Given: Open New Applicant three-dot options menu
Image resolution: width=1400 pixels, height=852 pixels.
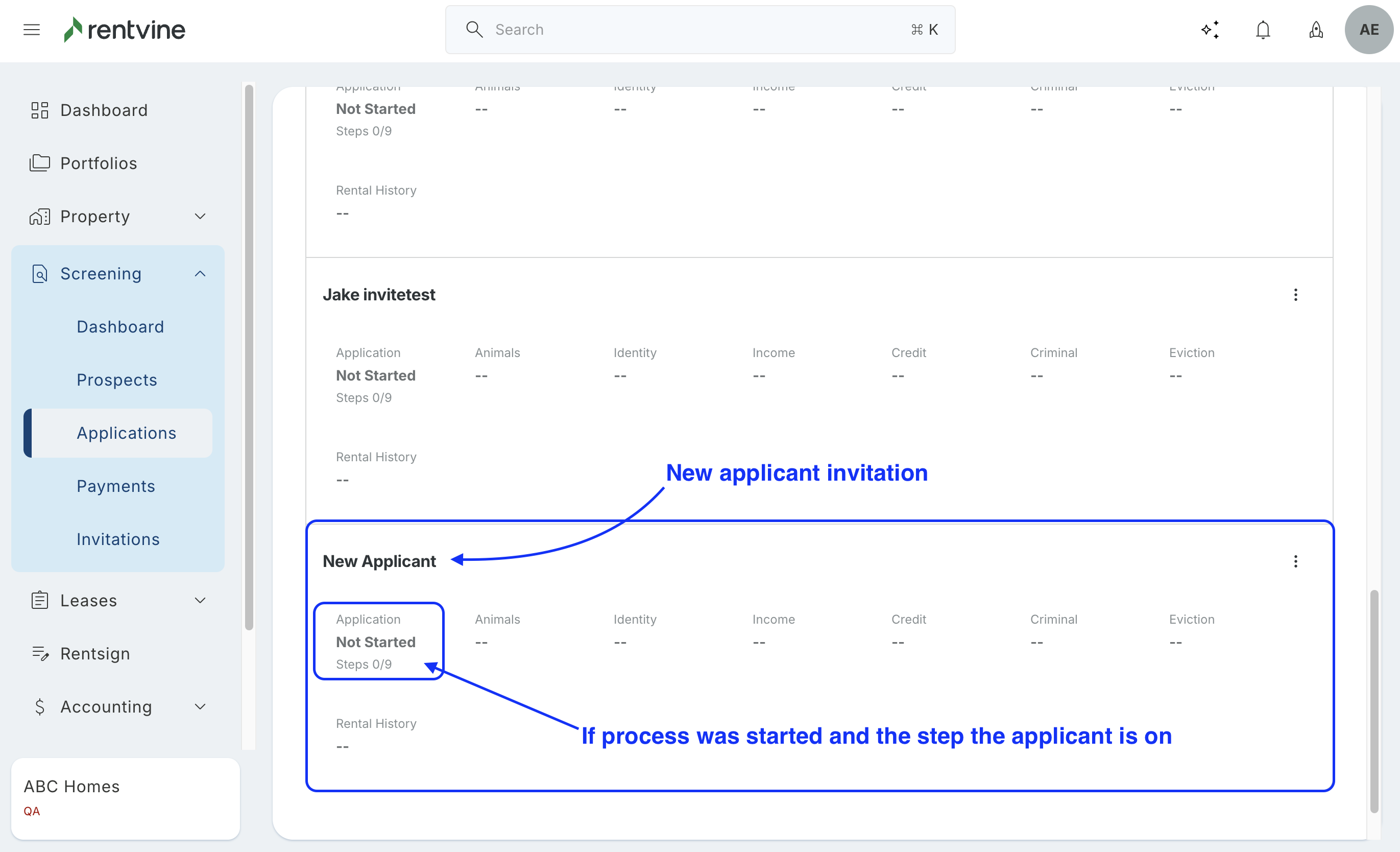Looking at the screenshot, I should coord(1295,561).
